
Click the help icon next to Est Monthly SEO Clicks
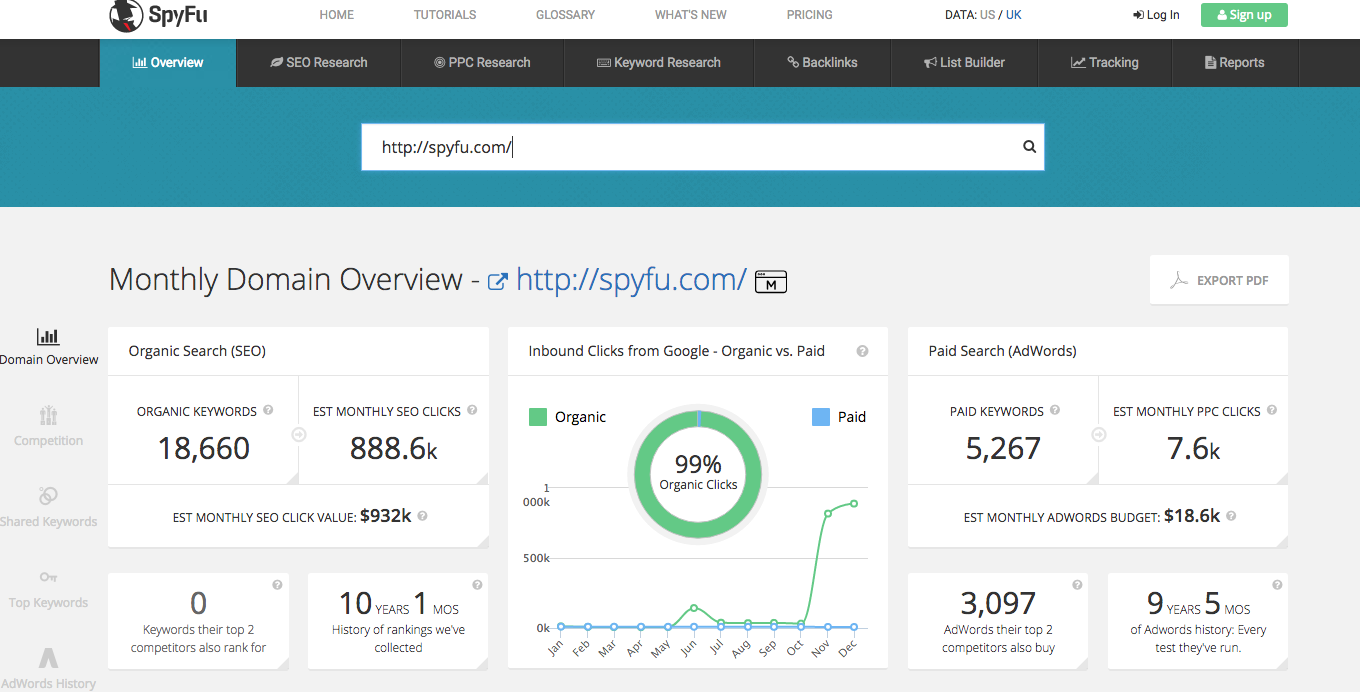click(472, 410)
